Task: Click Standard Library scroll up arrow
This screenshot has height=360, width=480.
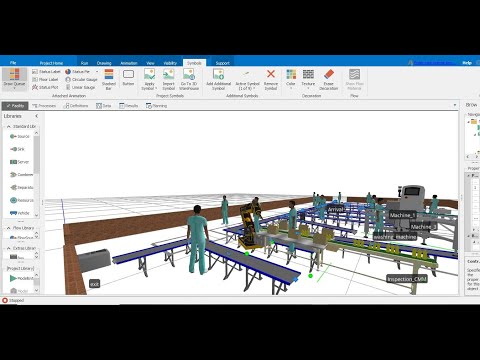Action: [x=37, y=133]
